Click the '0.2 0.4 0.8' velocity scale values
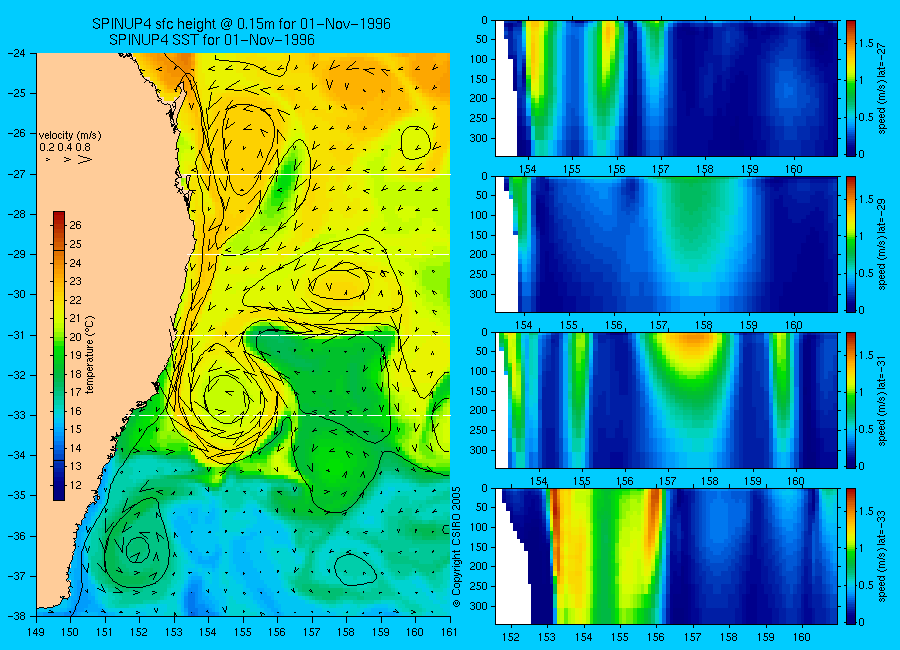The image size is (900, 650). [65, 147]
